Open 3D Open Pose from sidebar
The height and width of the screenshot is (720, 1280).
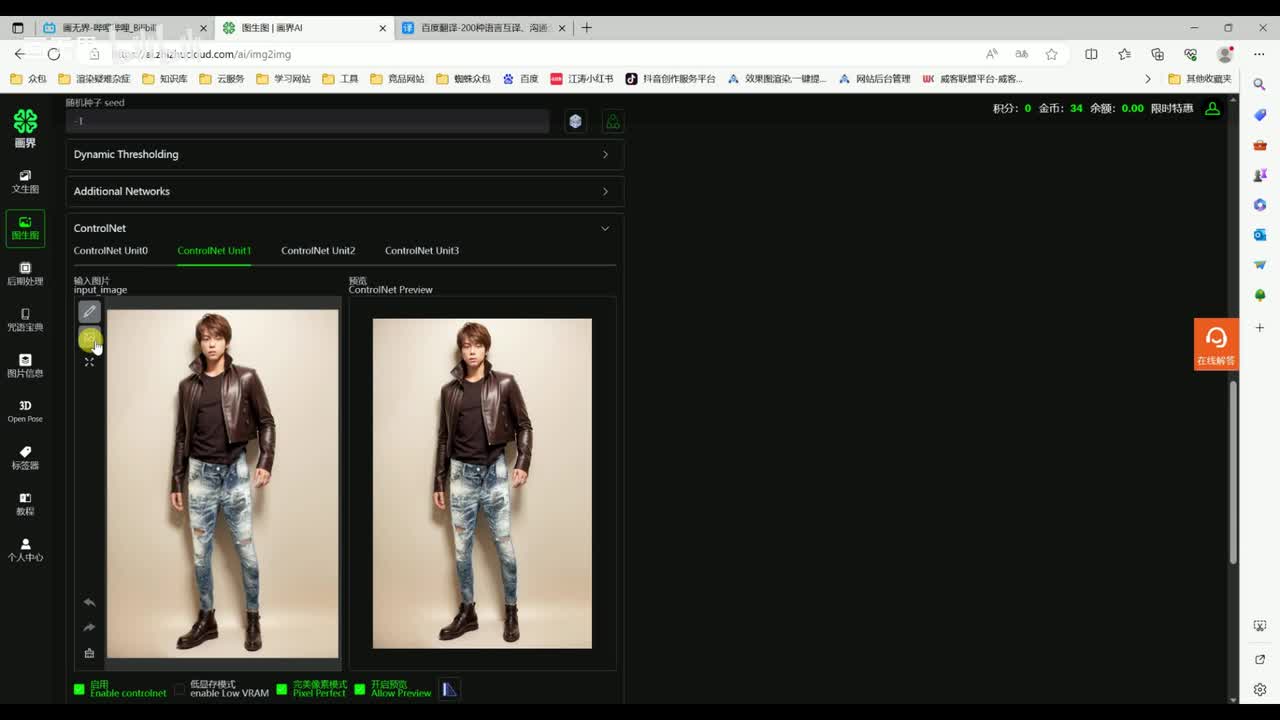click(25, 411)
